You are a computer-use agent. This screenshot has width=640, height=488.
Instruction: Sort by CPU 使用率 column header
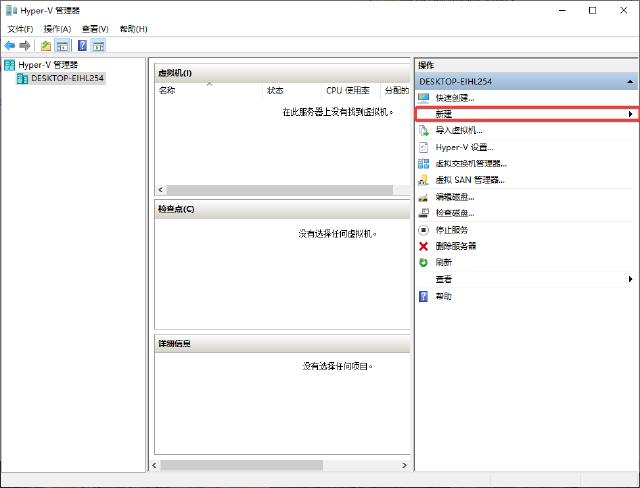click(x=351, y=90)
